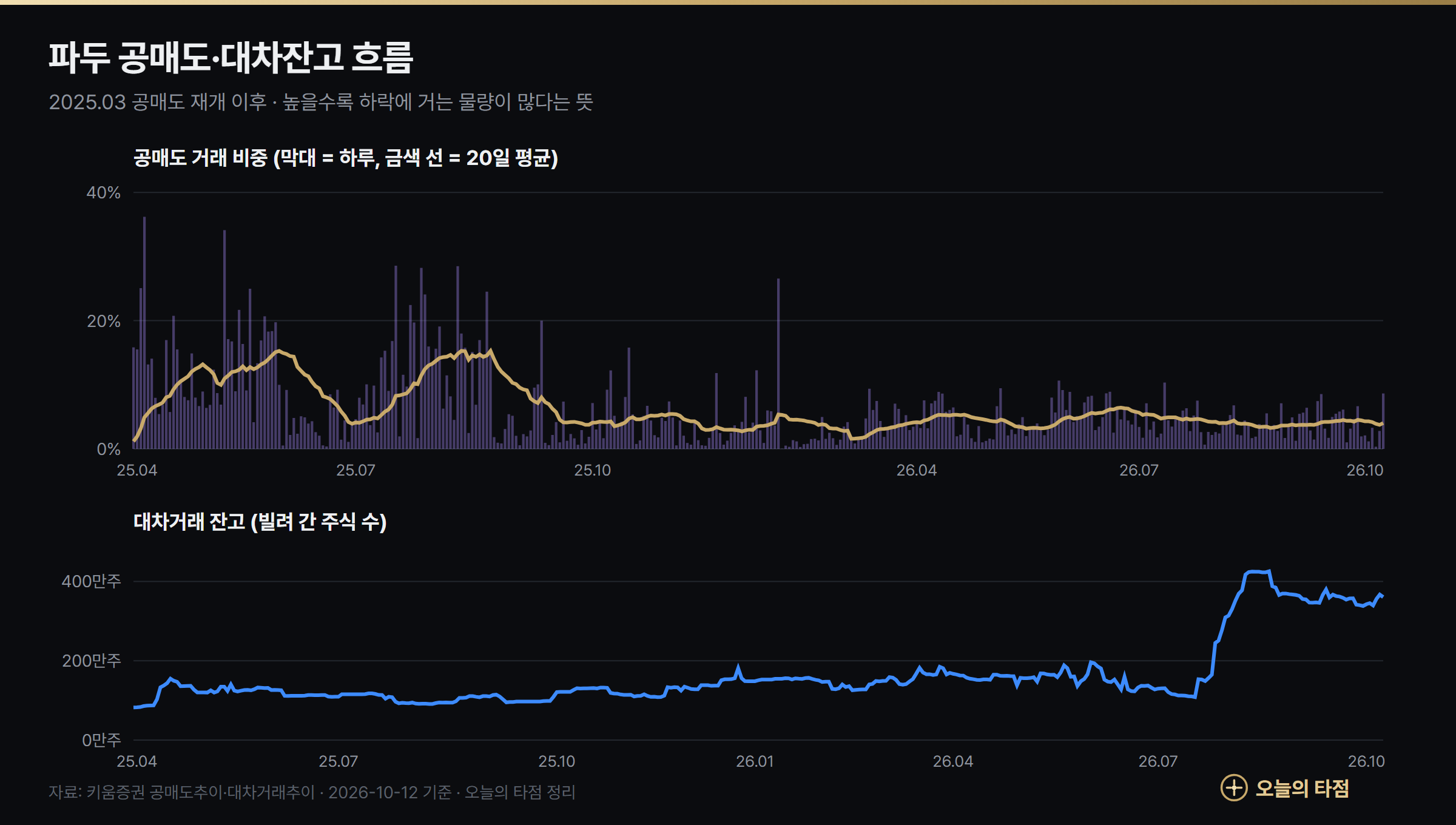This screenshot has height=825, width=1456.
Task: Click 25.07 under the 공매도 거래 비중 chart
Action: coord(356,470)
